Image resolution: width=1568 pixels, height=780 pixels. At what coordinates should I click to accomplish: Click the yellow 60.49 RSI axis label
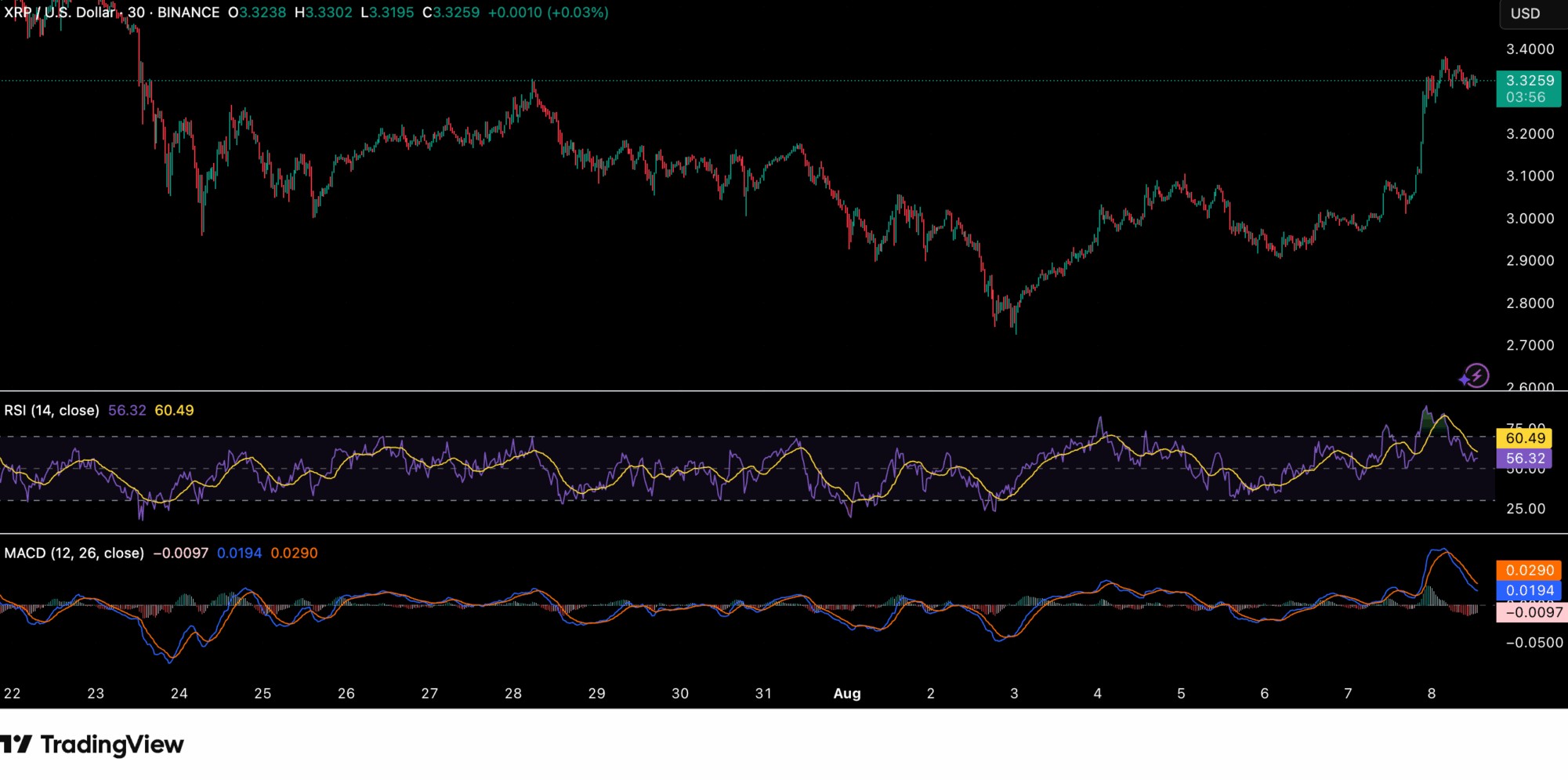tap(1524, 438)
